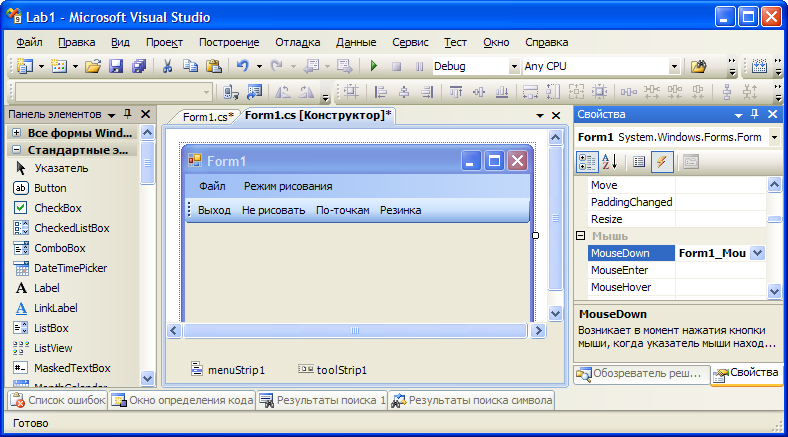Click the Align Lefts layout icon
The image size is (788, 437).
click(381, 92)
